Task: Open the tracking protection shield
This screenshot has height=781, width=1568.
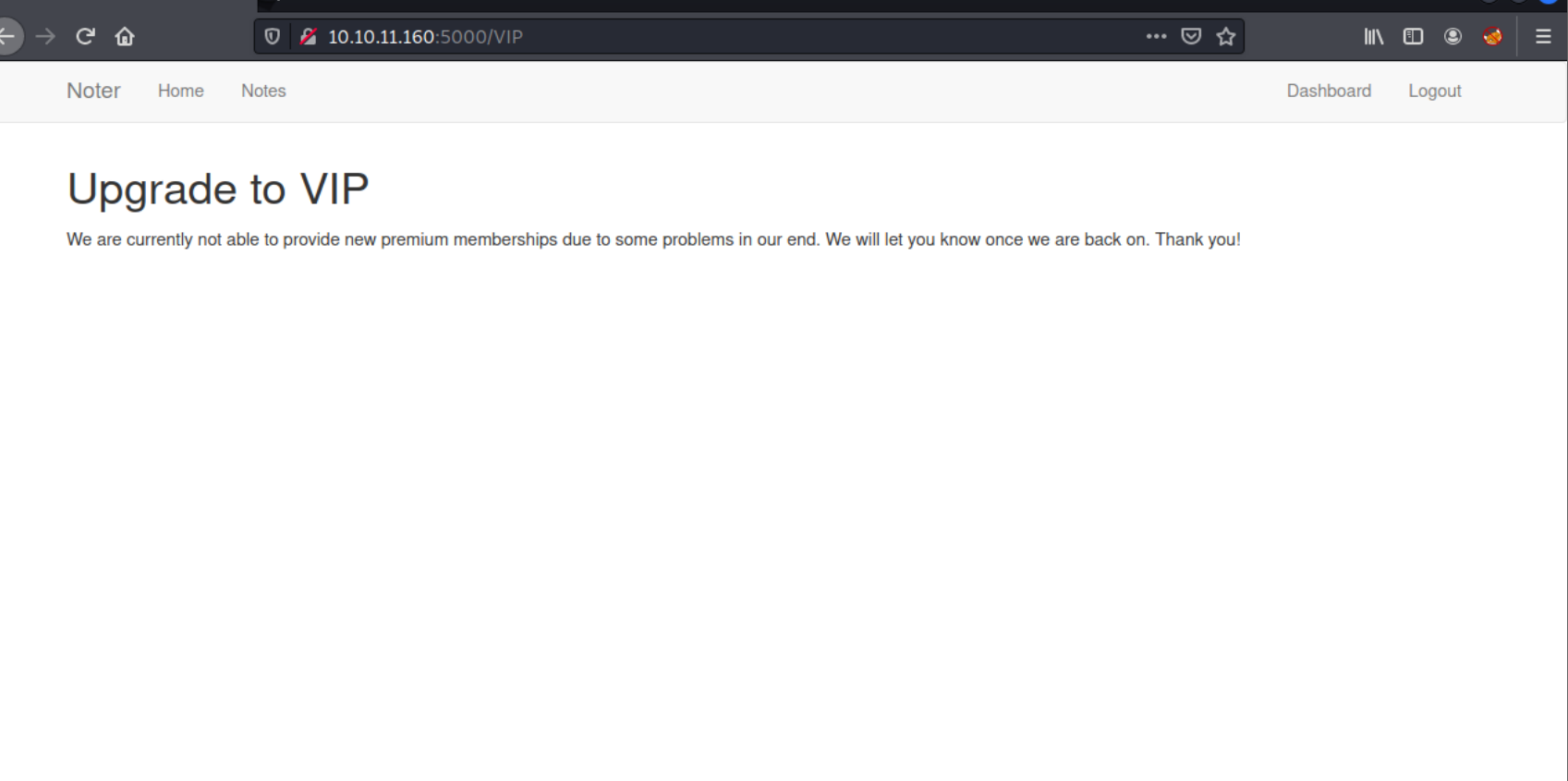Action: [273, 37]
